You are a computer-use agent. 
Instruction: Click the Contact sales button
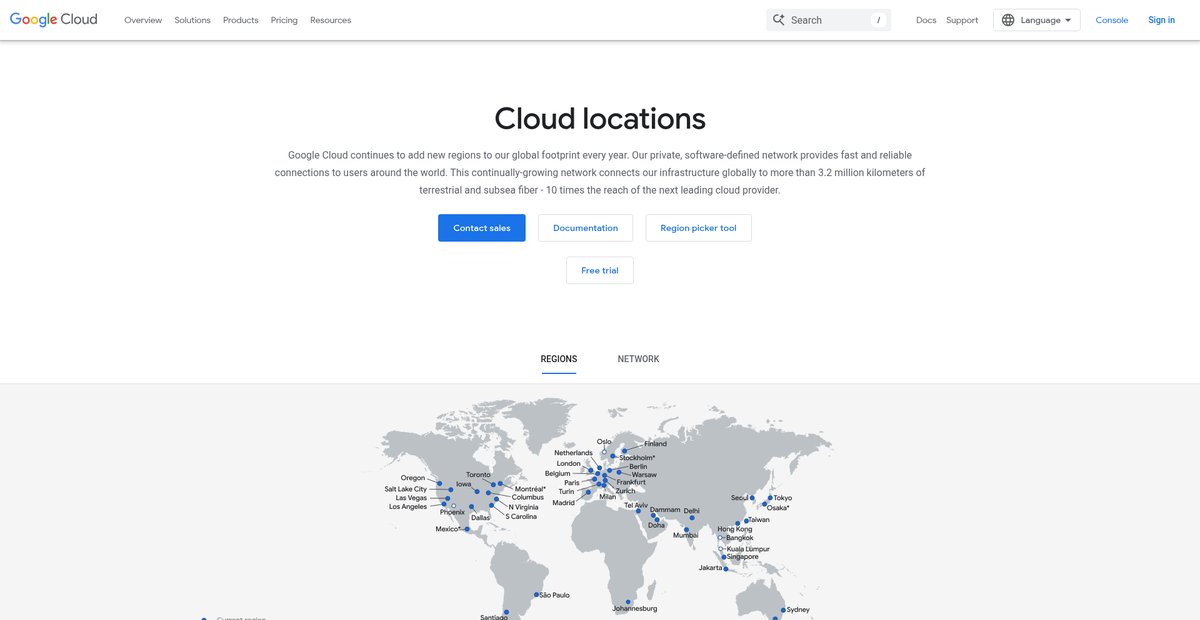pyautogui.click(x=482, y=228)
